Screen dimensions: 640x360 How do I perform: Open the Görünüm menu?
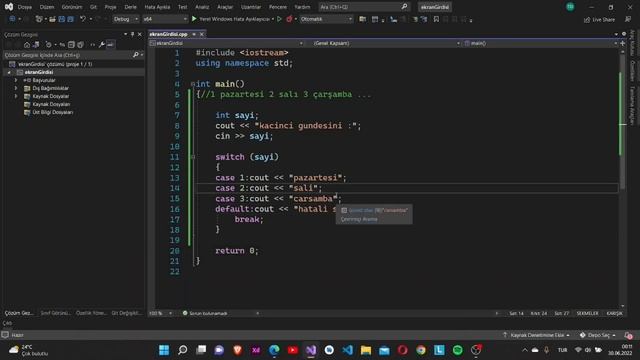coord(71,7)
